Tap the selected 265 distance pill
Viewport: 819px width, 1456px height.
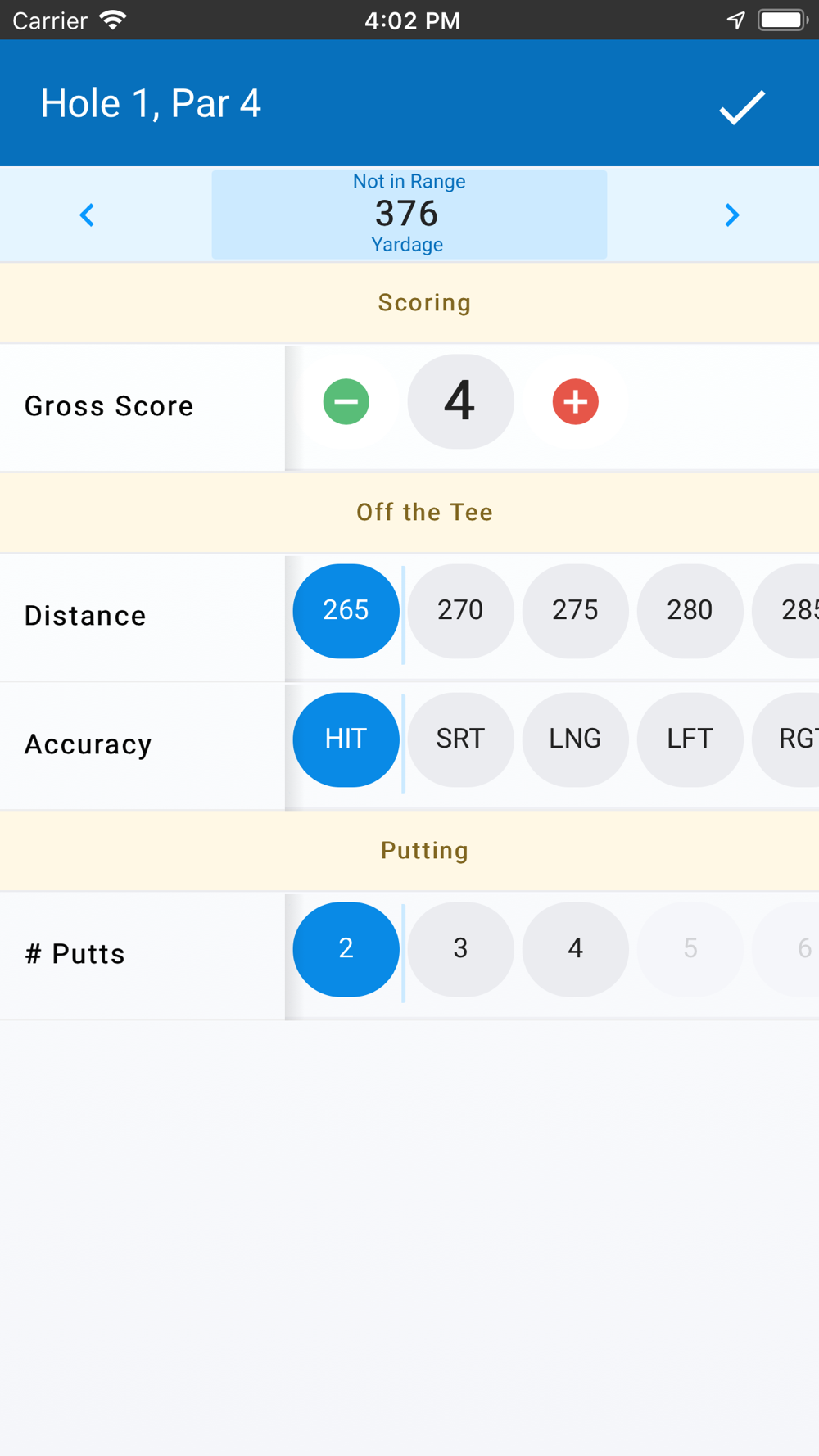pyautogui.click(x=346, y=611)
